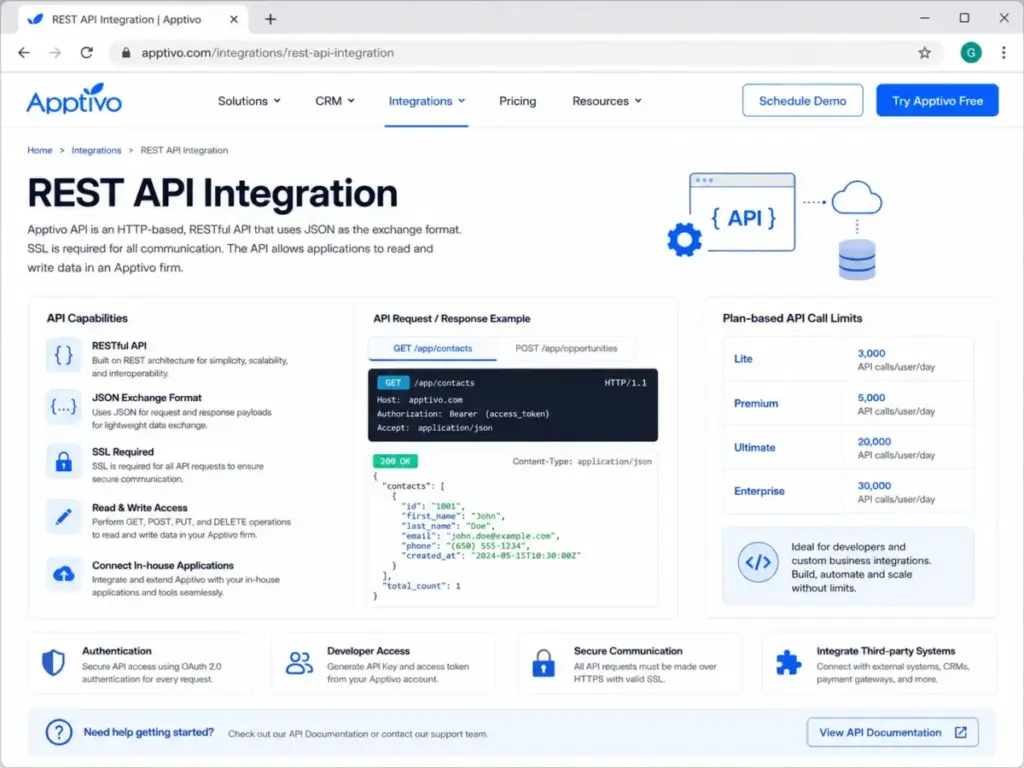
Task: Click the API Request / Response Example title
Action: tap(451, 319)
